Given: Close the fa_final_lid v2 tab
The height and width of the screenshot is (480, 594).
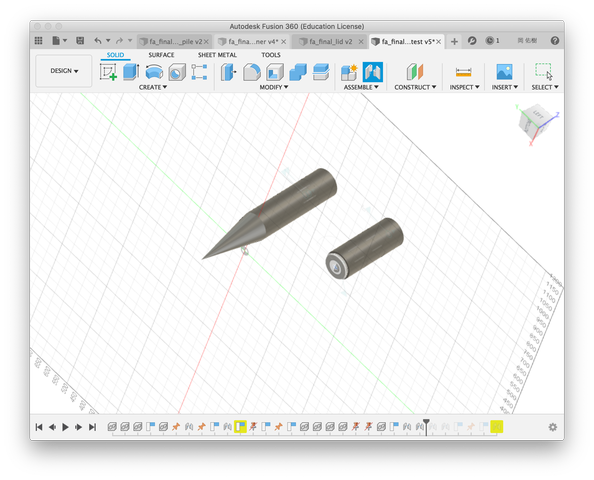Looking at the screenshot, I should coord(361,42).
